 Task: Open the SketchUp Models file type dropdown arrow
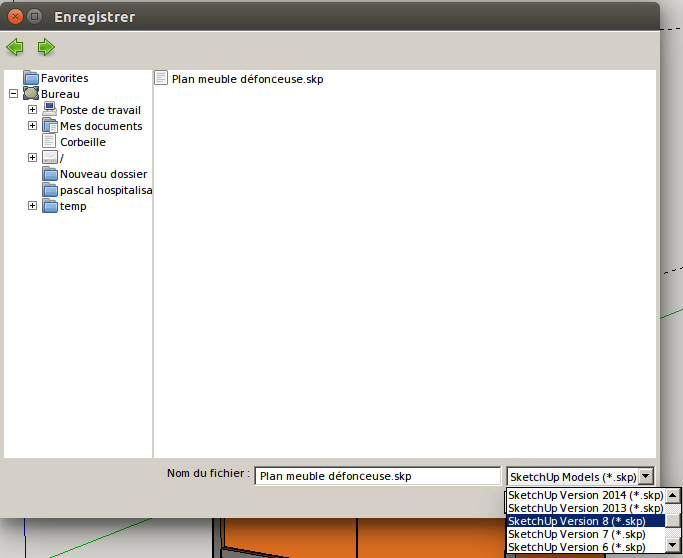coord(647,476)
